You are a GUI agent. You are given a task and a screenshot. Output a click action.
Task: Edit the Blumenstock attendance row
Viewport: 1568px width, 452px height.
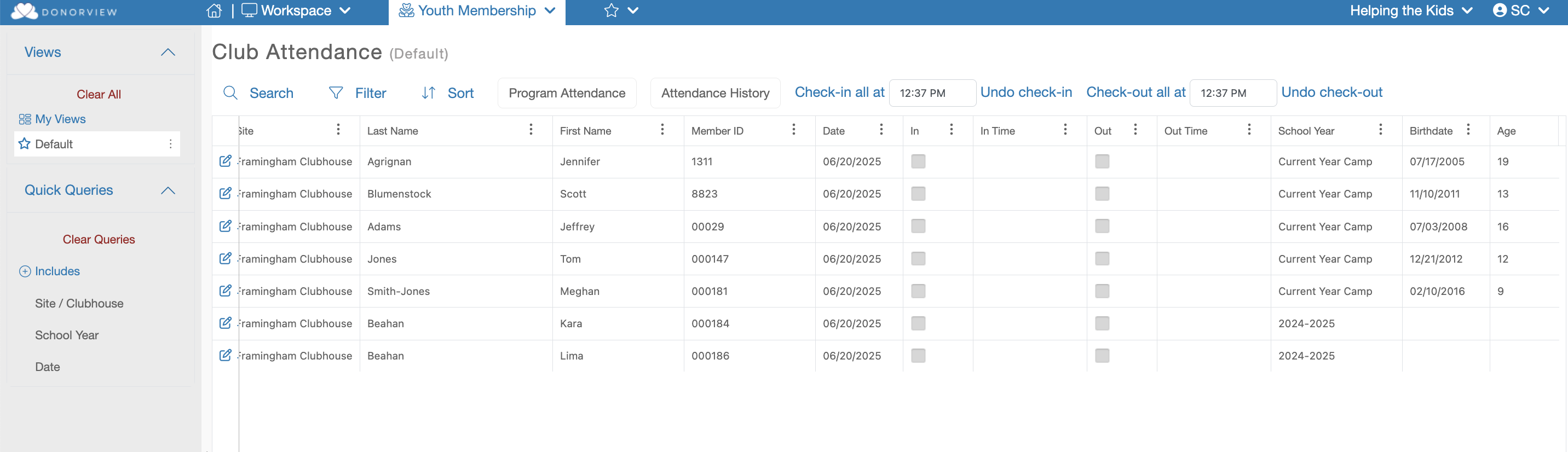pos(225,194)
